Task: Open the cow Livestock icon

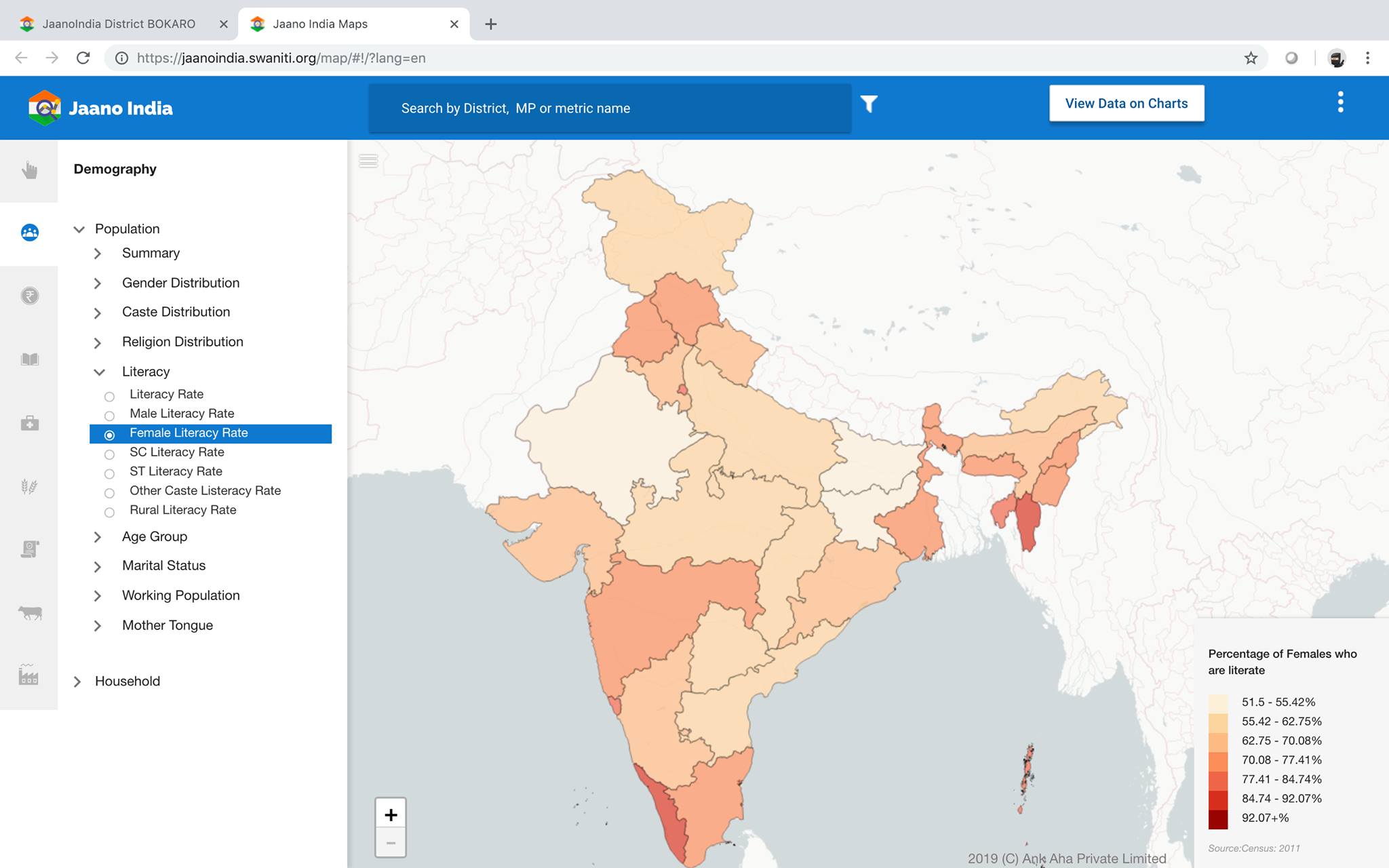Action: [29, 612]
